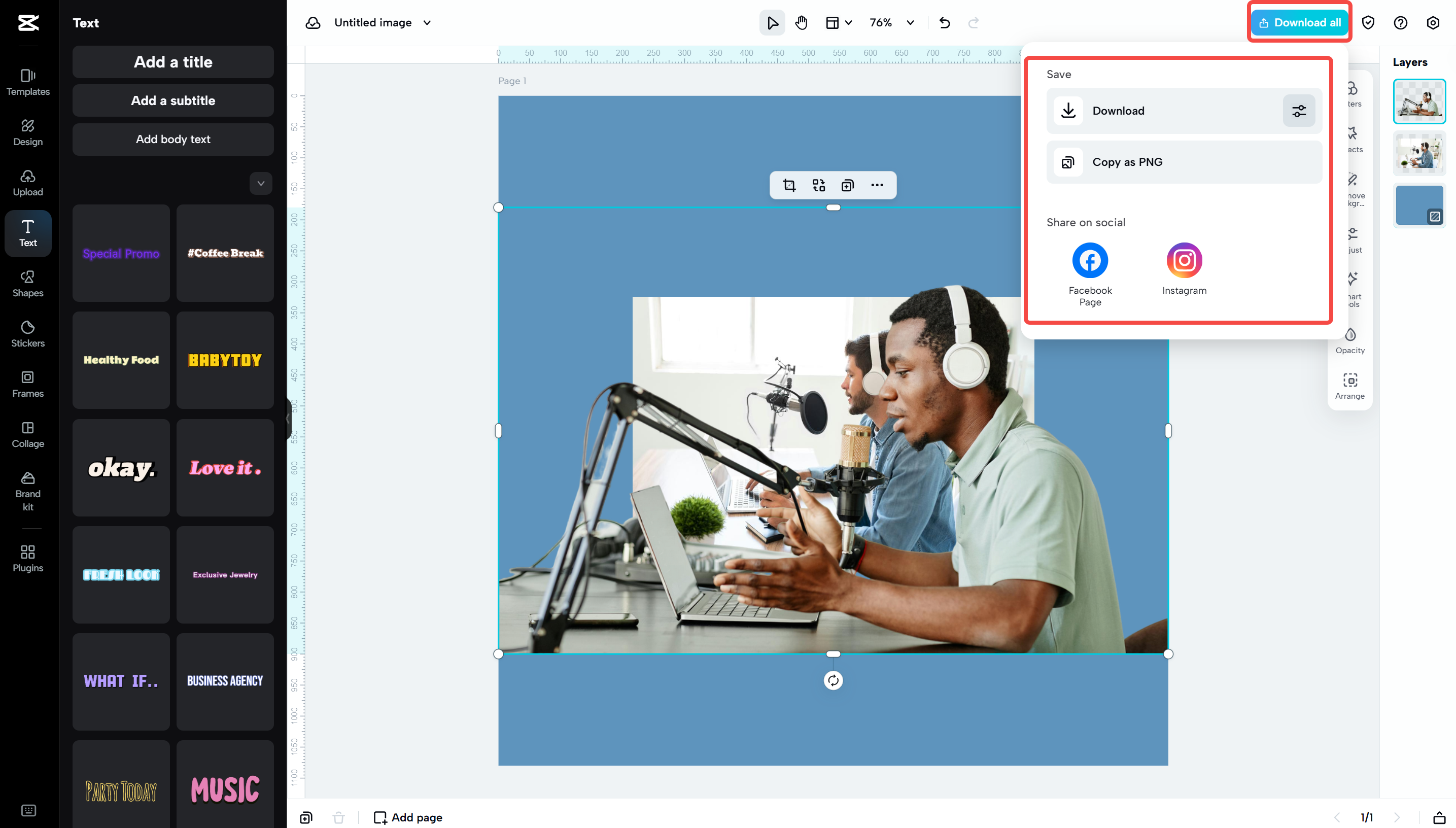Click the Add a subtitle button
1456x828 pixels.
pyautogui.click(x=173, y=100)
